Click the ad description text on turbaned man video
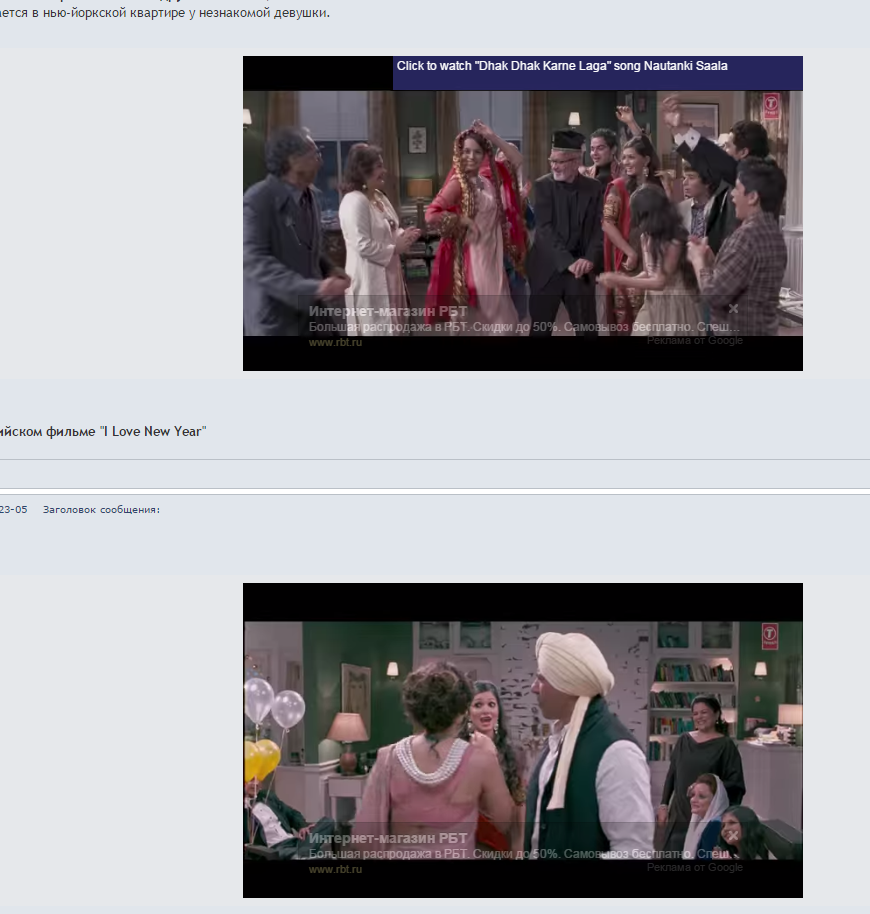This screenshot has height=914, width=870. (524, 854)
